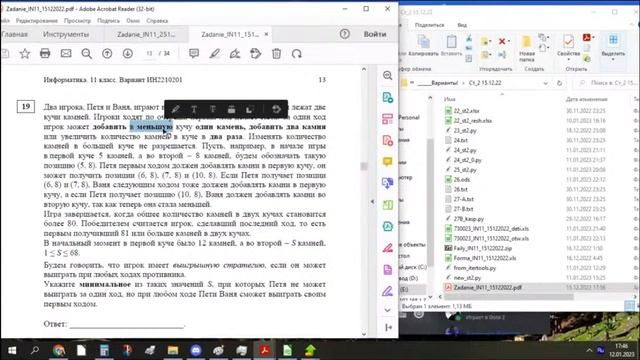Select the highlight text pen in Acrobat toolbar
Screen dimensions: 640x360
coord(215,53)
